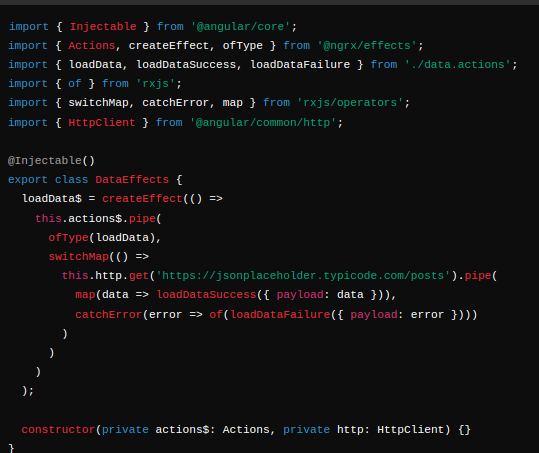Click the private http parameter
This screenshot has height=453, width=539.
323,430
